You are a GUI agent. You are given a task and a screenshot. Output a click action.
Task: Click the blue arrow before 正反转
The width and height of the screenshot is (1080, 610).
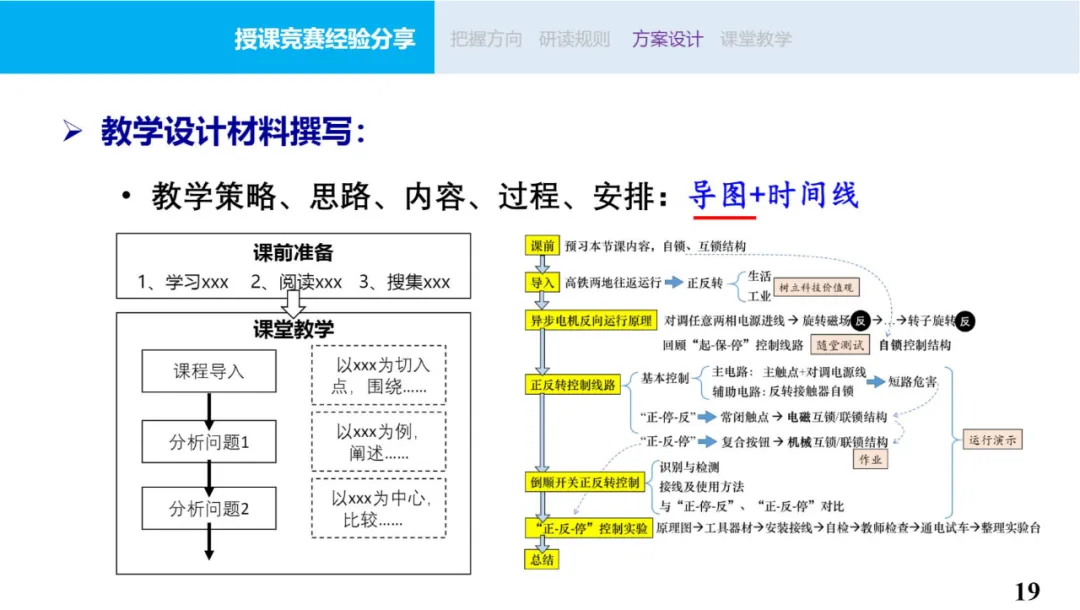(674, 282)
